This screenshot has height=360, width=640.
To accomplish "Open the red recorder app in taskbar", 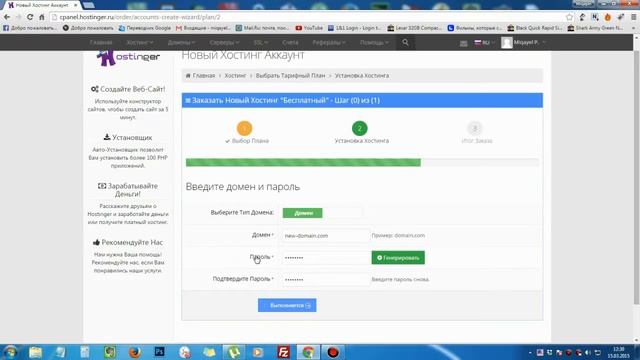I will coord(333,352).
